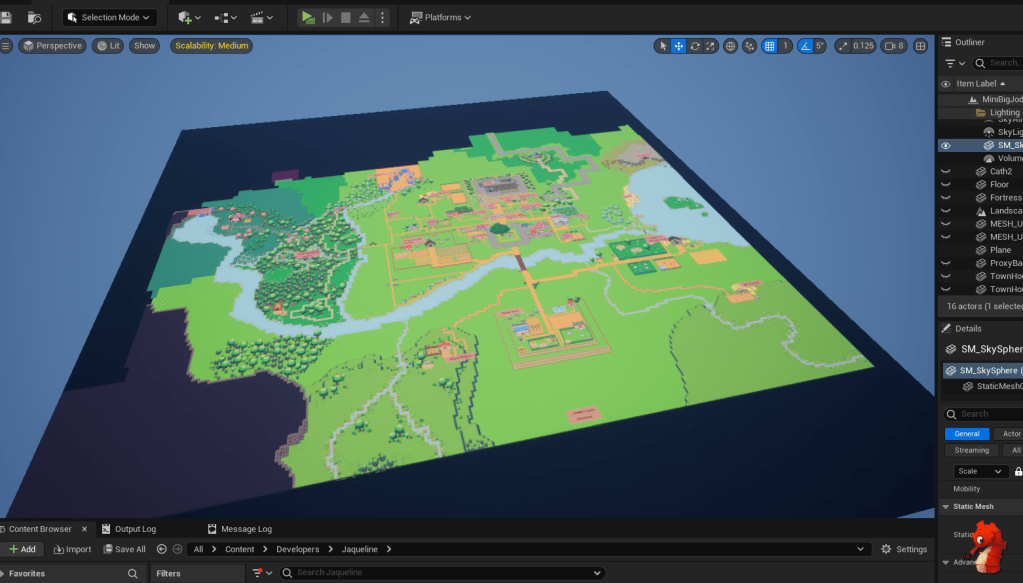This screenshot has width=1023, height=583.
Task: Select the rotate gizmo tool
Action: point(695,46)
